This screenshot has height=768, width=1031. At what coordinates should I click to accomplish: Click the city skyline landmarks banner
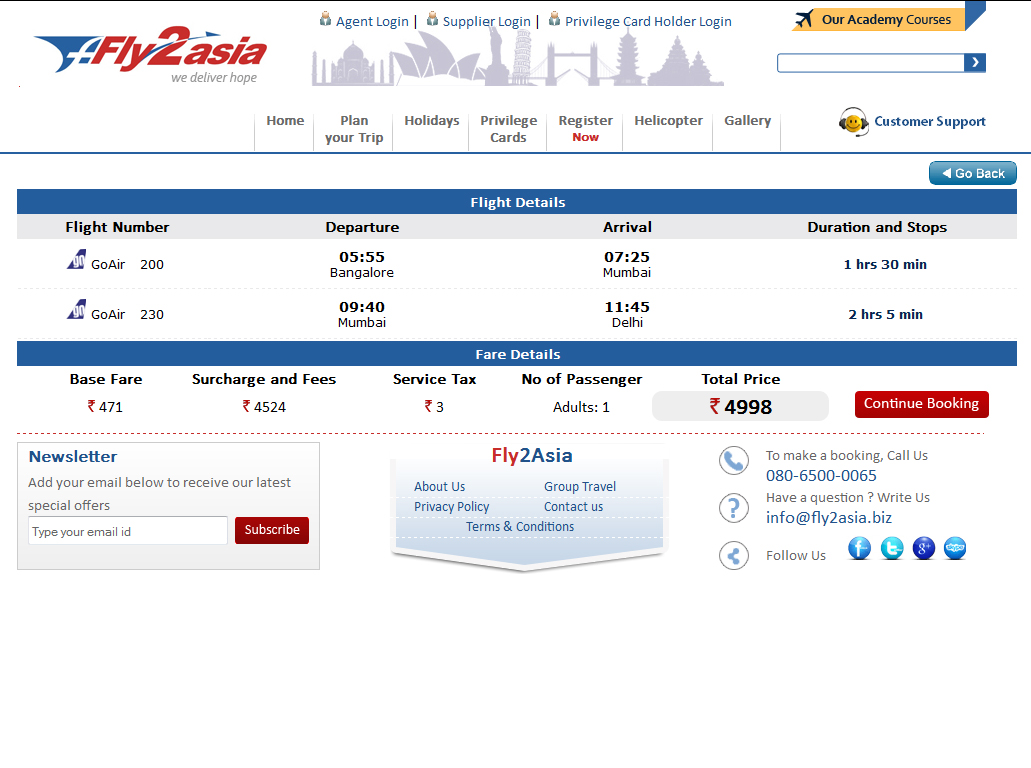click(x=518, y=58)
